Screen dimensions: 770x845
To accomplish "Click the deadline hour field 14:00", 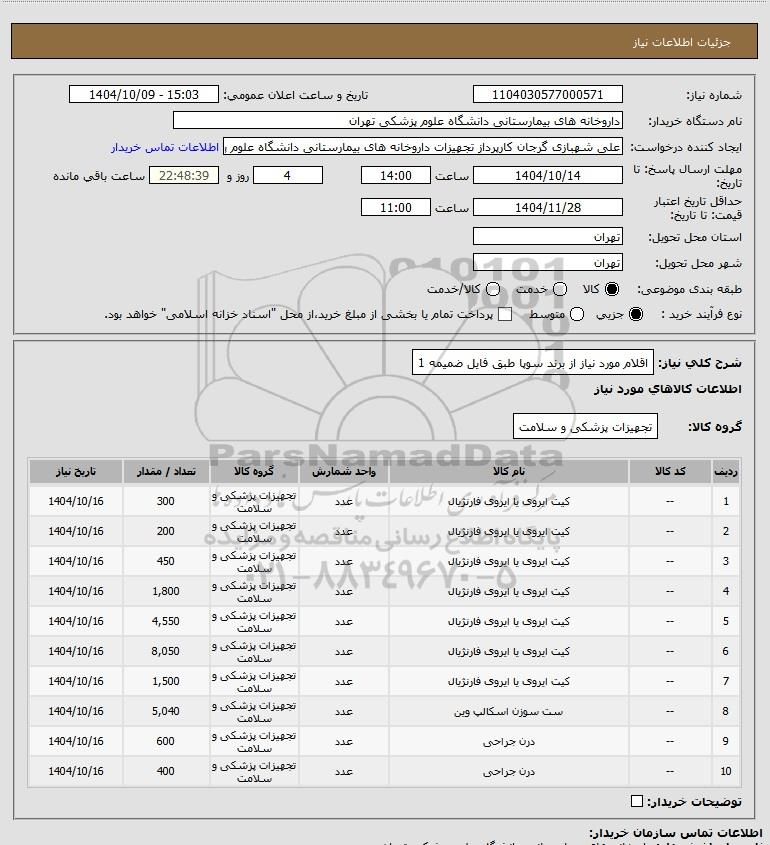I will (396, 175).
